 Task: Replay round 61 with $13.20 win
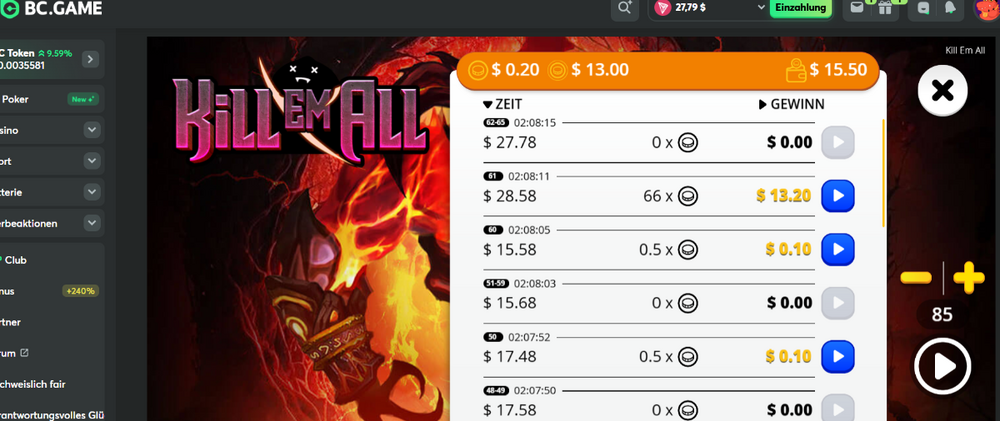(837, 196)
